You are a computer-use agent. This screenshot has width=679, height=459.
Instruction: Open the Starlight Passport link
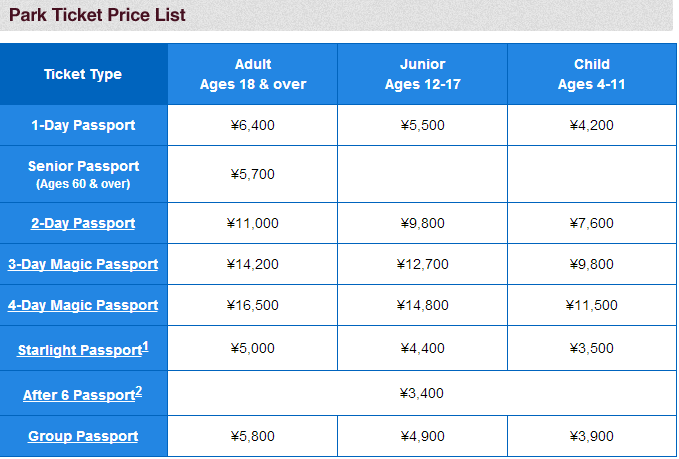(x=79, y=351)
